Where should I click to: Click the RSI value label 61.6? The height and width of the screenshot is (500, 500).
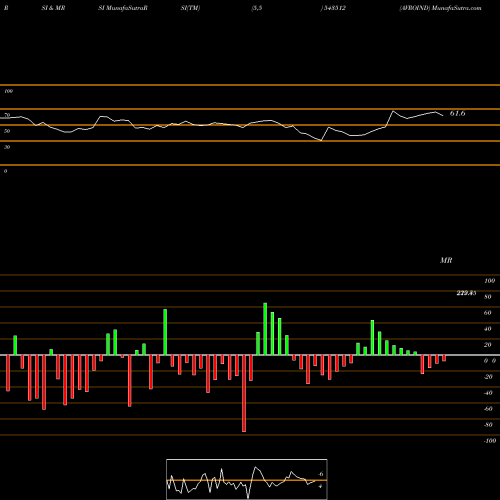[457, 113]
